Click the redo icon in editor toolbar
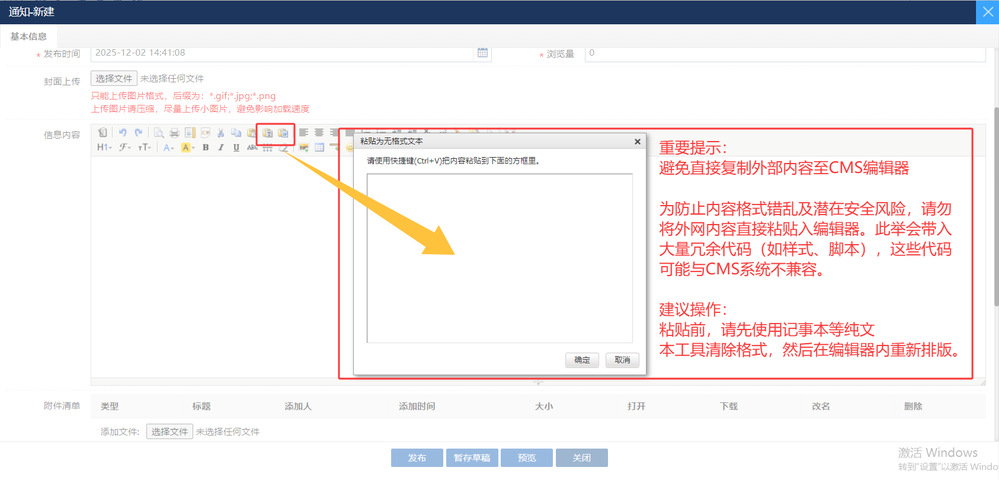Screen dimensions: 999x480 (137, 132)
